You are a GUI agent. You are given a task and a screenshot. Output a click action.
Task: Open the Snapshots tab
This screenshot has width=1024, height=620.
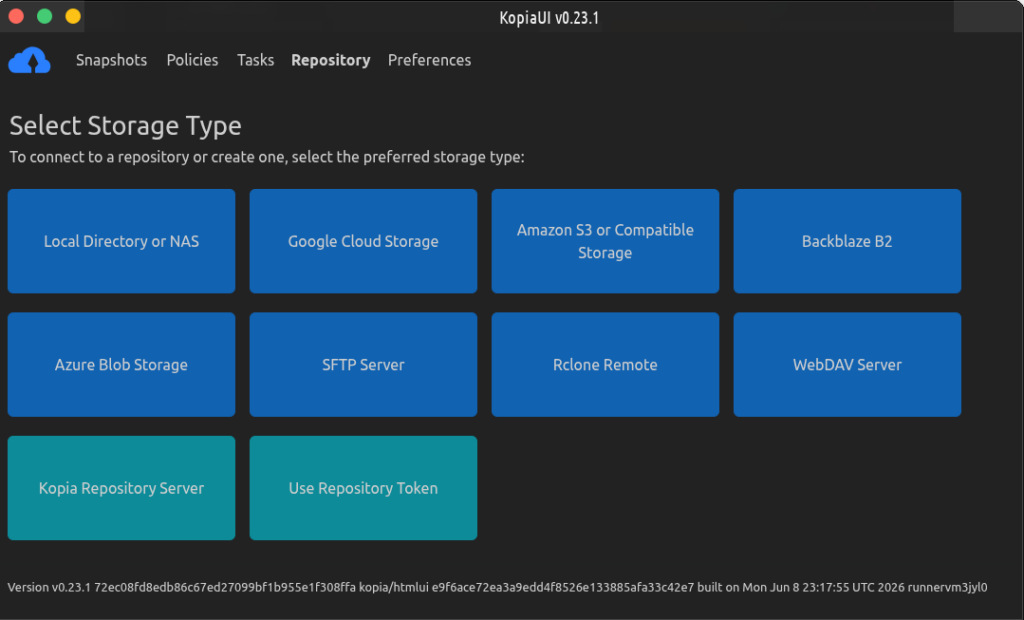coord(112,60)
